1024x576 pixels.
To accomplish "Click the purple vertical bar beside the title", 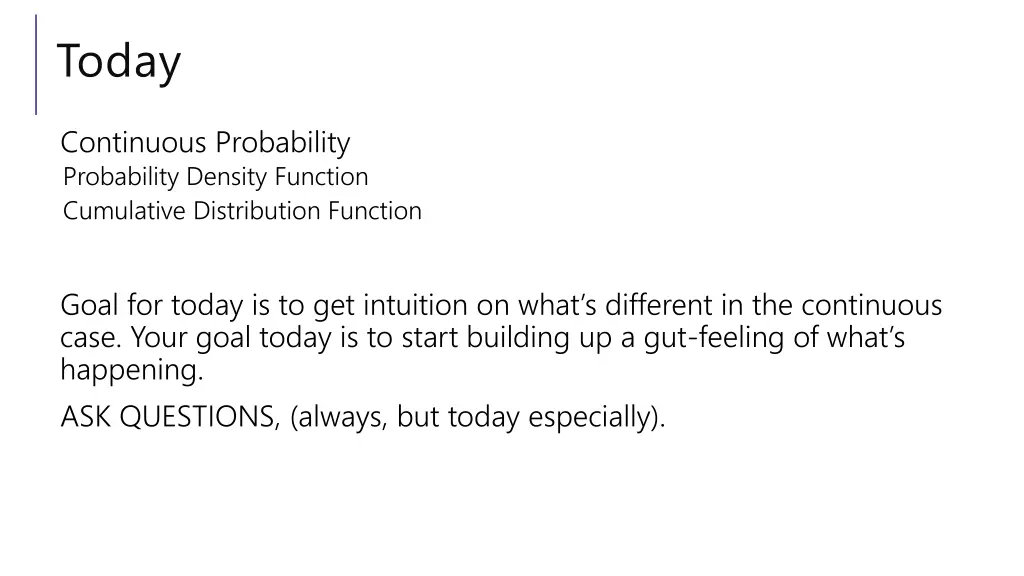I will point(36,65).
